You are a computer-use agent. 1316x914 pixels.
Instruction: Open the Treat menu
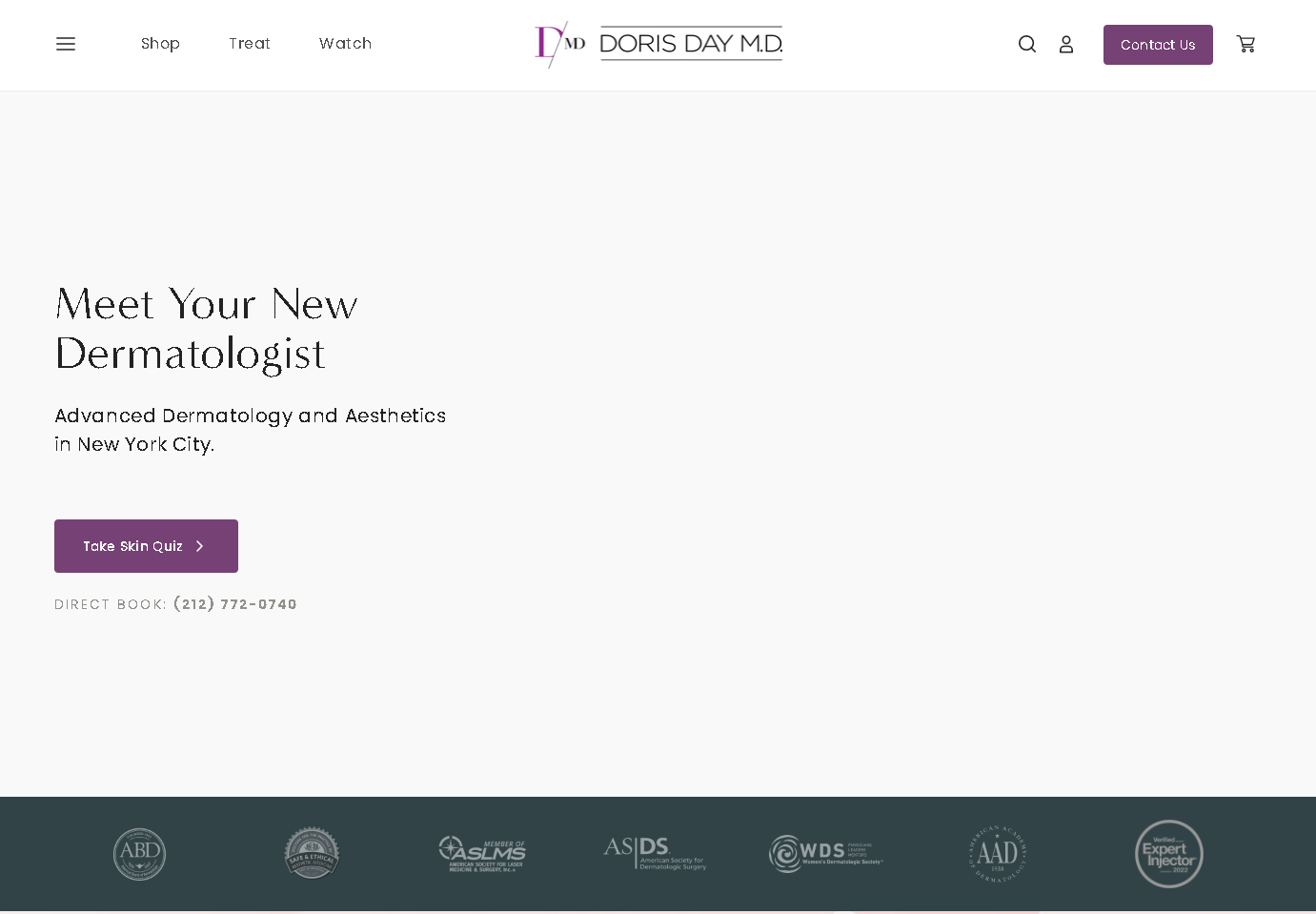(250, 44)
